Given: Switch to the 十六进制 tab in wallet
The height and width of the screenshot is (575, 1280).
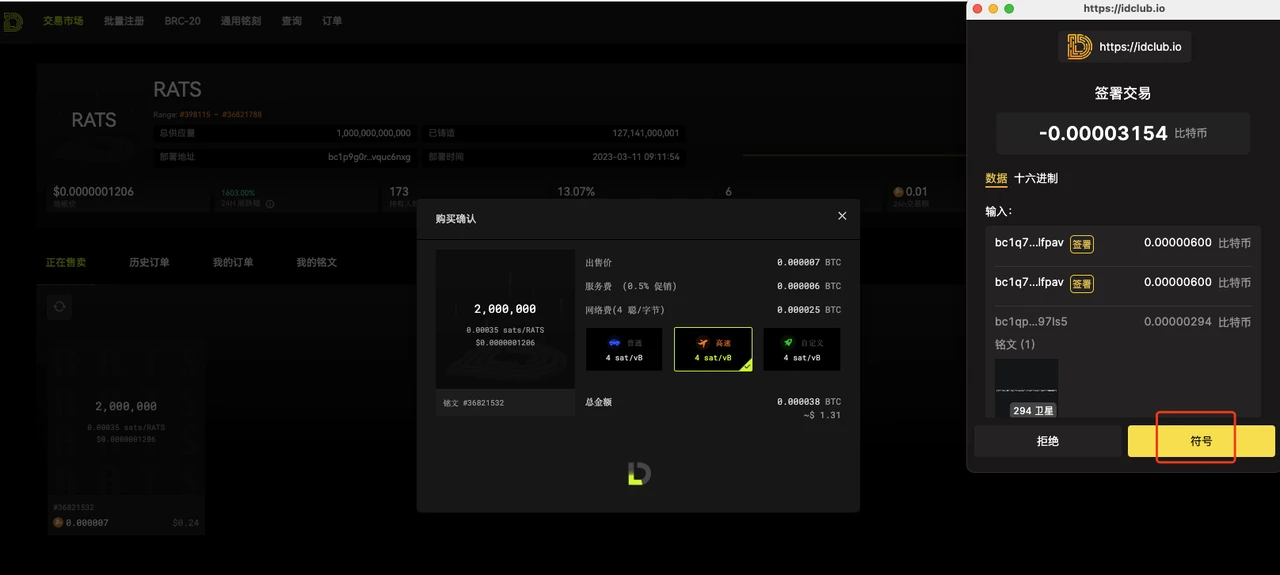Looking at the screenshot, I should click(x=1035, y=179).
